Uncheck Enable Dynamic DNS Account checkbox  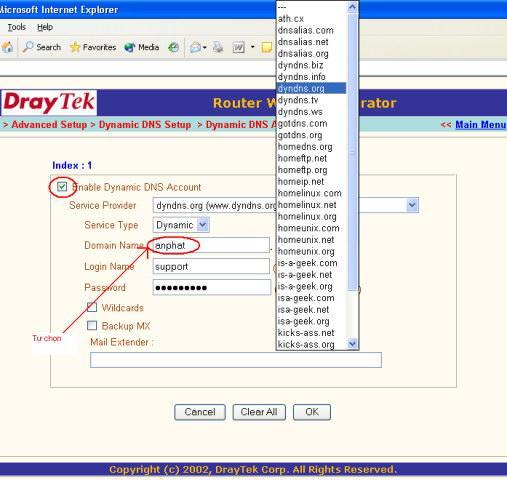tap(62, 187)
